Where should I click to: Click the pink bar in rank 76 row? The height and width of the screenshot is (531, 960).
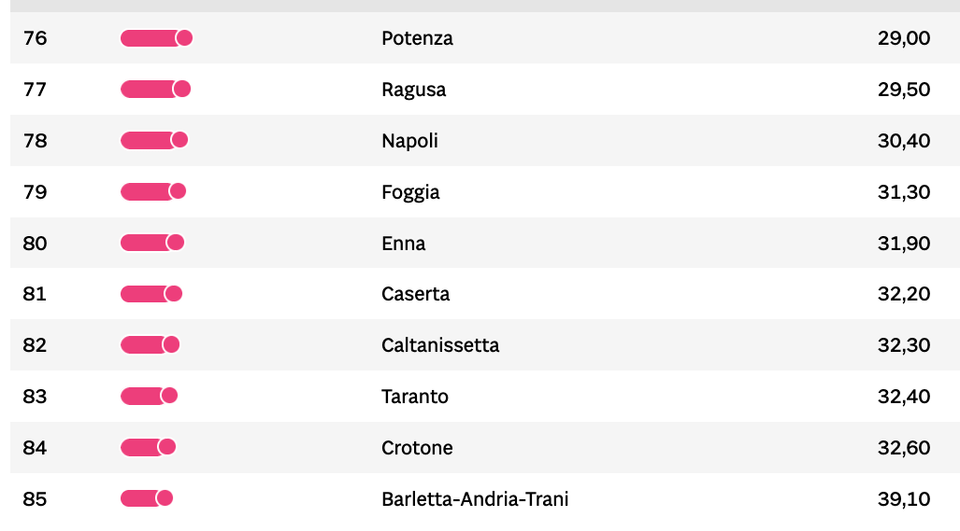click(155, 38)
